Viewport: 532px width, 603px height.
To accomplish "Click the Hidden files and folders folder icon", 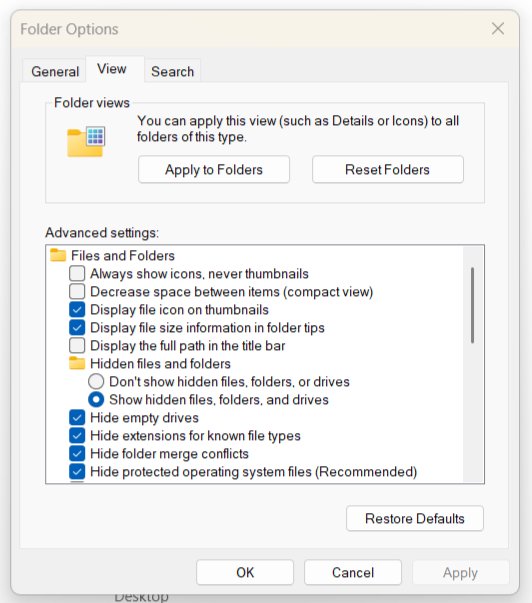I will (x=77, y=363).
